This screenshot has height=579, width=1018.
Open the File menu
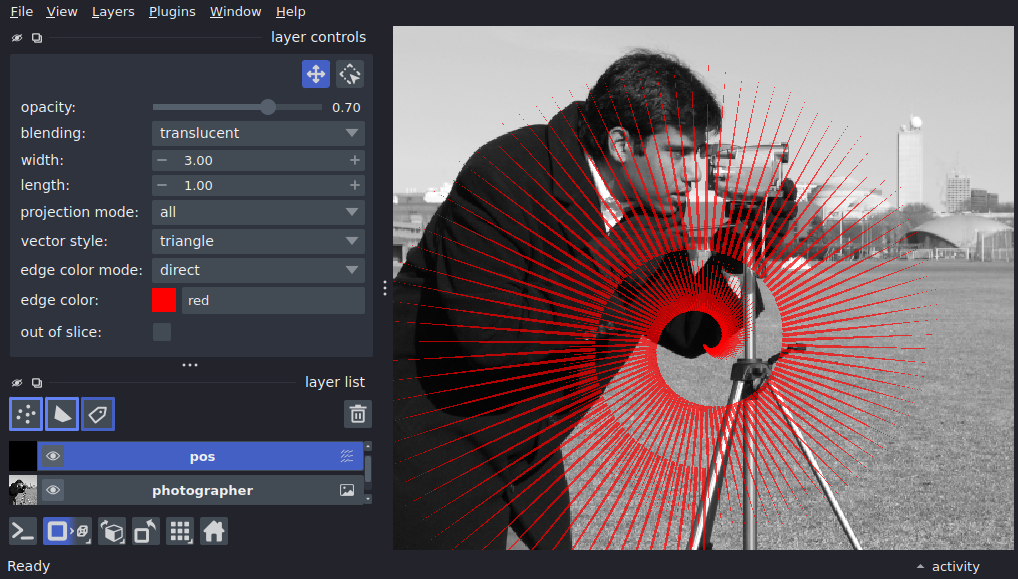coord(21,12)
